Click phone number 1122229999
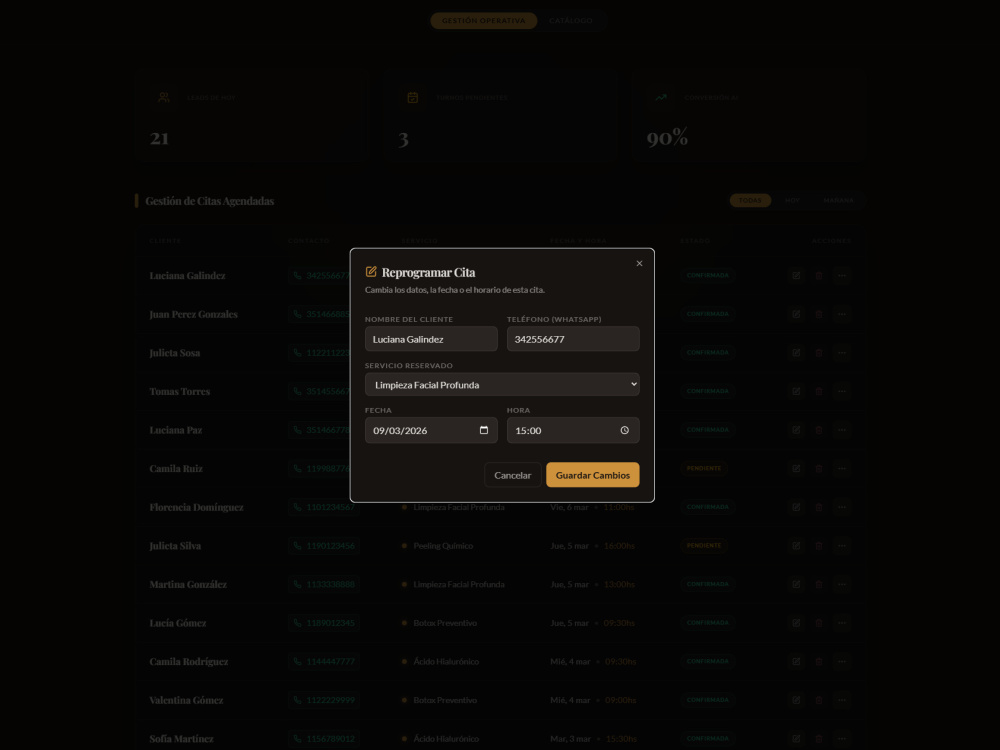This screenshot has width=1000, height=750. click(324, 700)
